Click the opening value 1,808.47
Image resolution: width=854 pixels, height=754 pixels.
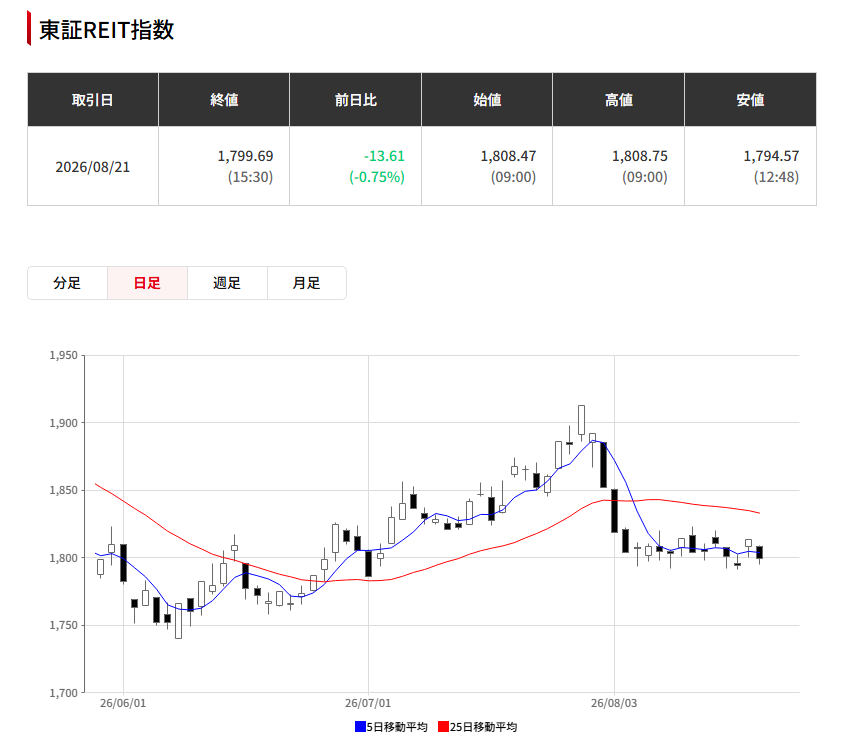[508, 156]
